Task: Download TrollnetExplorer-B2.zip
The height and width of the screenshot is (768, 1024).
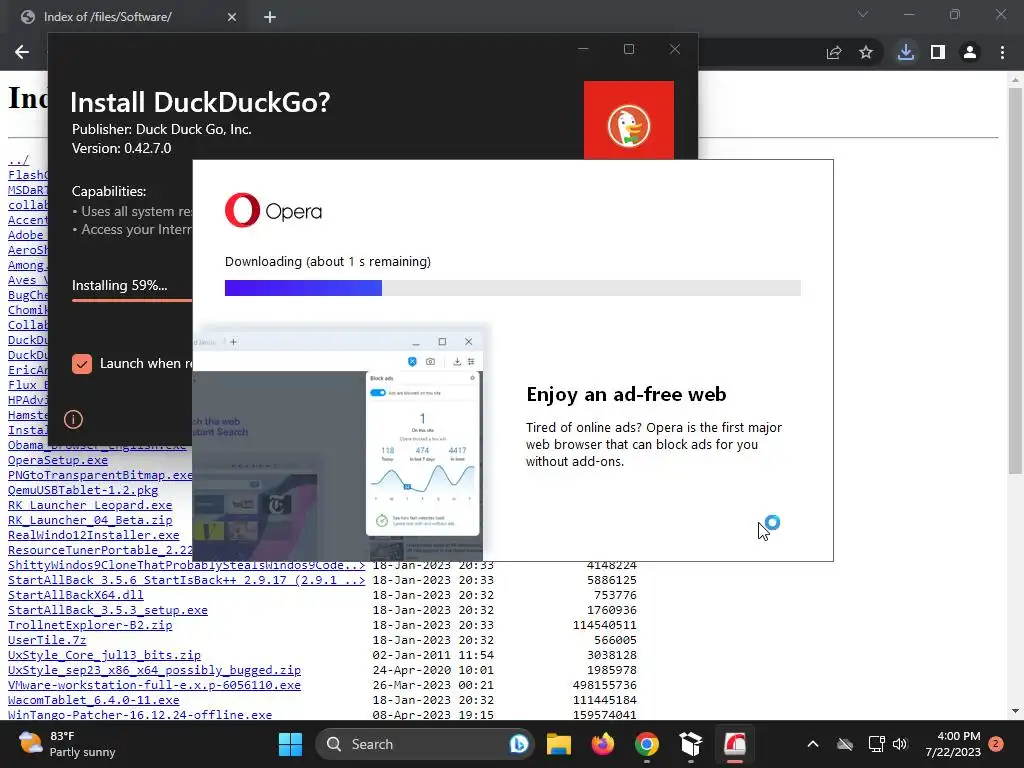Action: (x=90, y=625)
